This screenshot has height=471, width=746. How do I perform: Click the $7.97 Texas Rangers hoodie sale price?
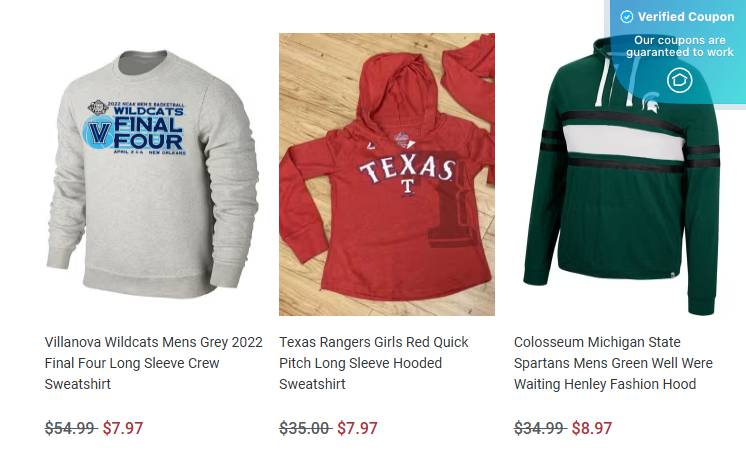tap(357, 428)
